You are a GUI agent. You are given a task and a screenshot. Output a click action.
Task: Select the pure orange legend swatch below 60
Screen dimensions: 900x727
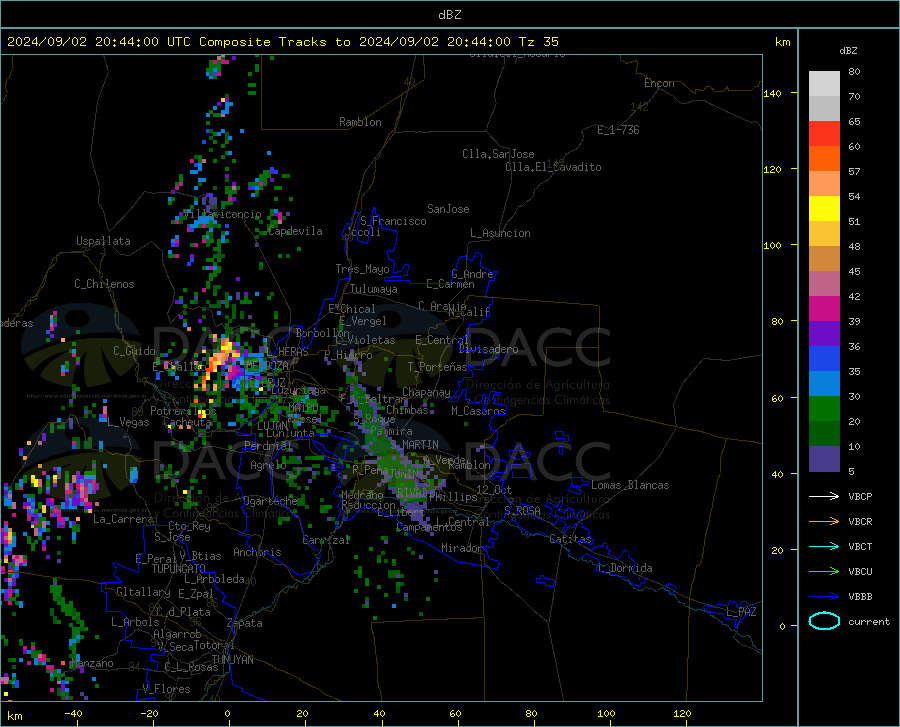pyautogui.click(x=824, y=158)
